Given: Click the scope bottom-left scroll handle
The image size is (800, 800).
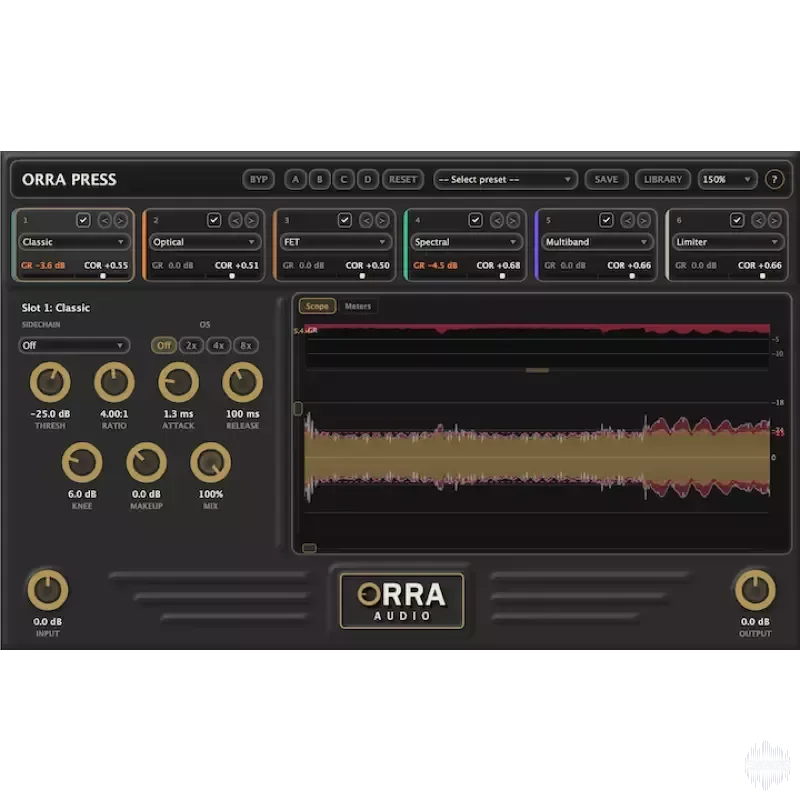Looking at the screenshot, I should (309, 548).
